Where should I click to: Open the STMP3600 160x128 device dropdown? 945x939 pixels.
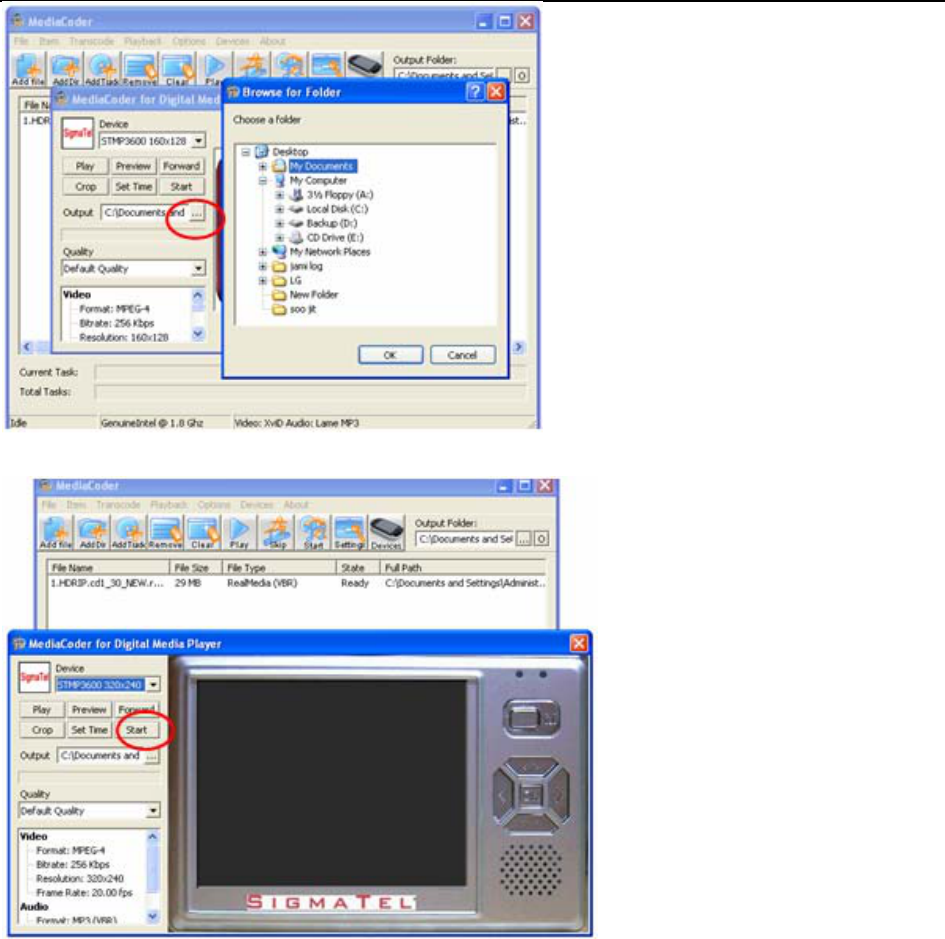[198, 141]
